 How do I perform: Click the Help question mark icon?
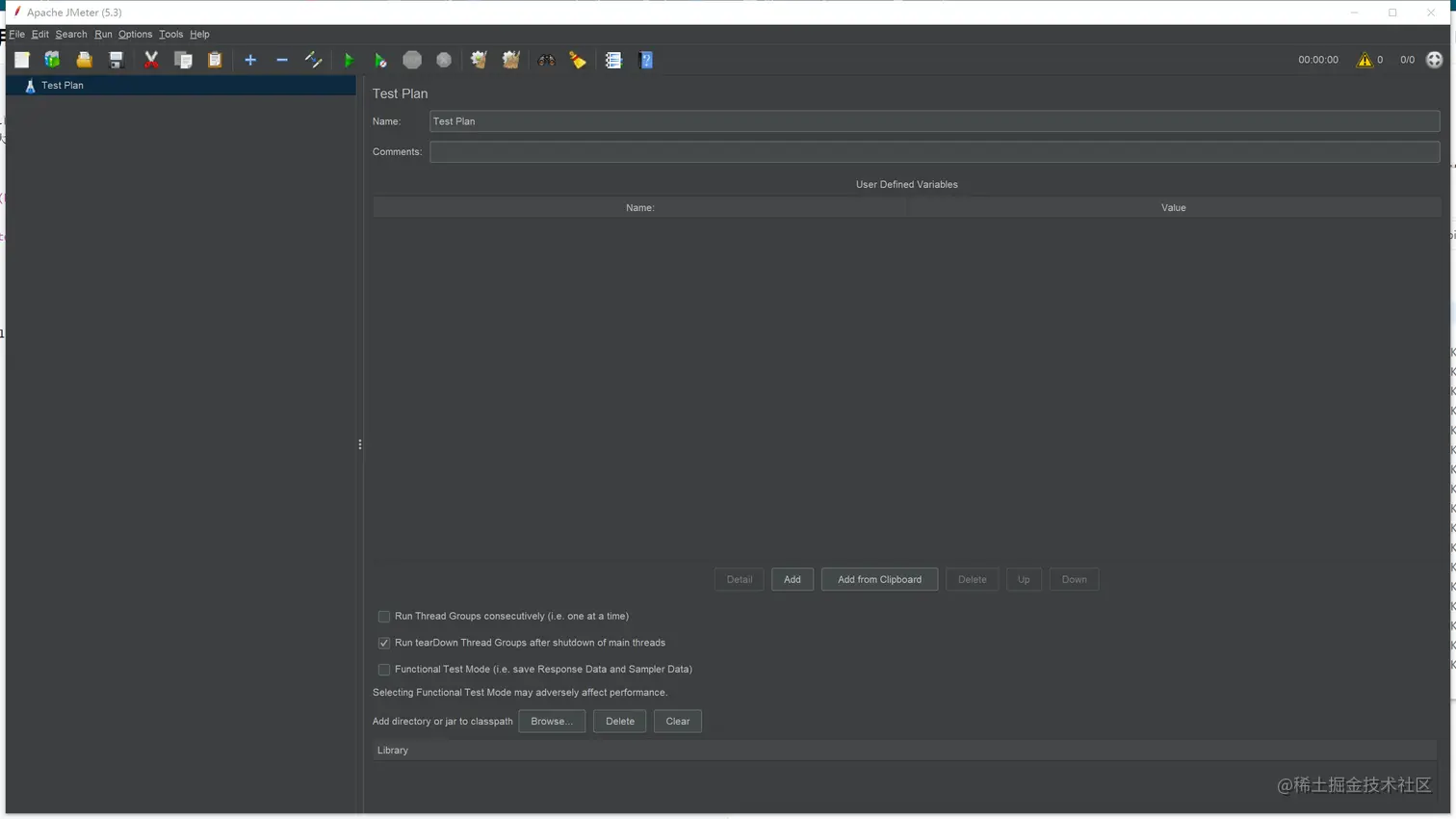[x=646, y=60]
